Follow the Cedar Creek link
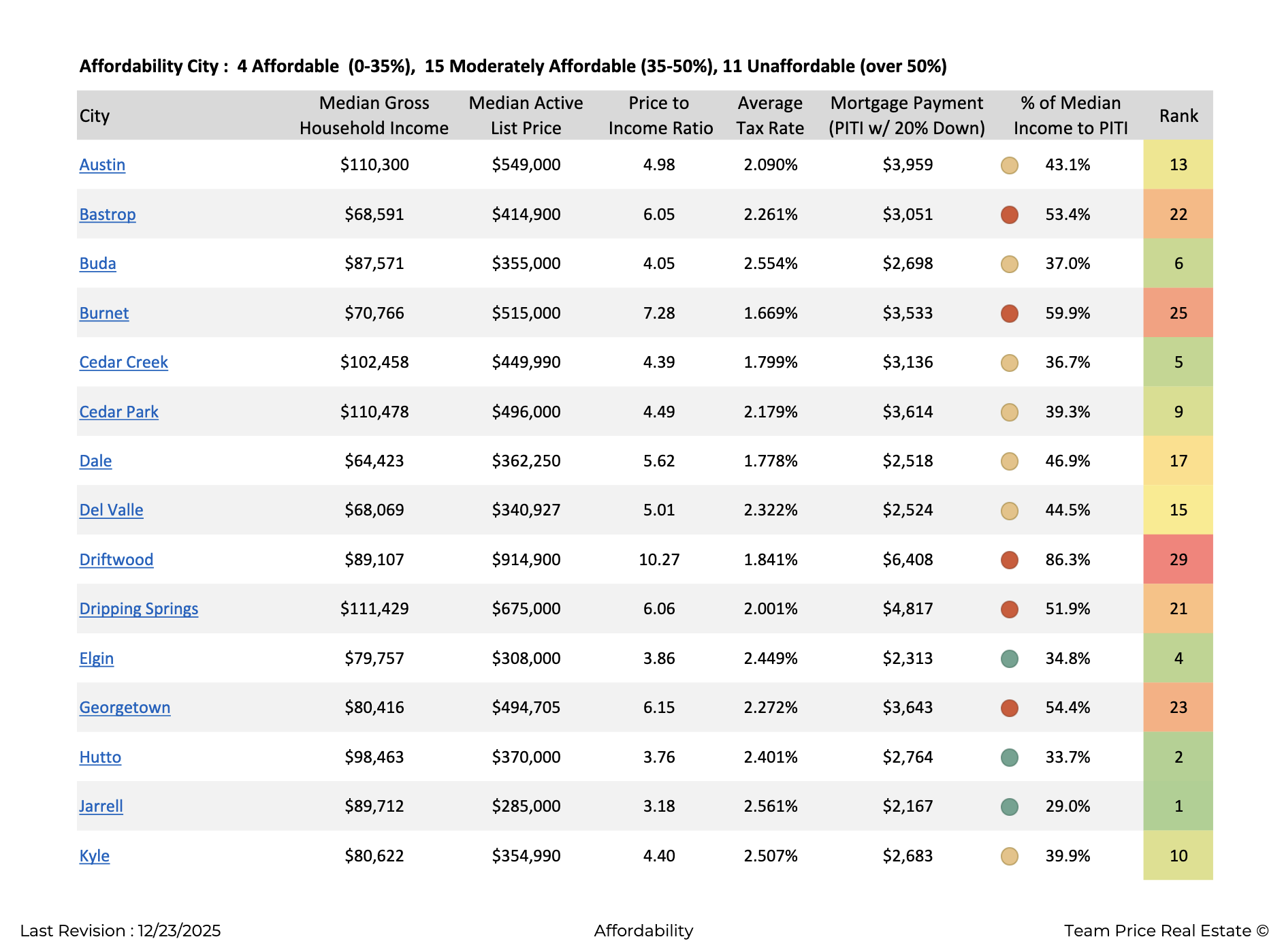Viewport: 1284px width, 952px height. tap(123, 362)
